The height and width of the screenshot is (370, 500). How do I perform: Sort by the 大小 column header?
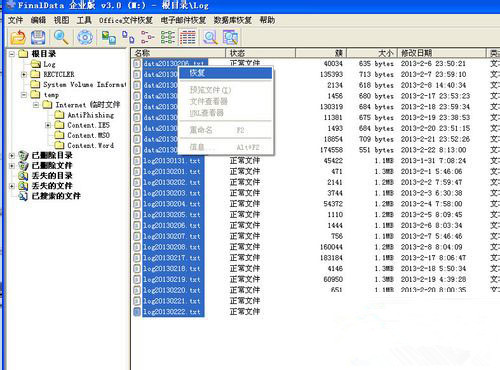coord(372,53)
